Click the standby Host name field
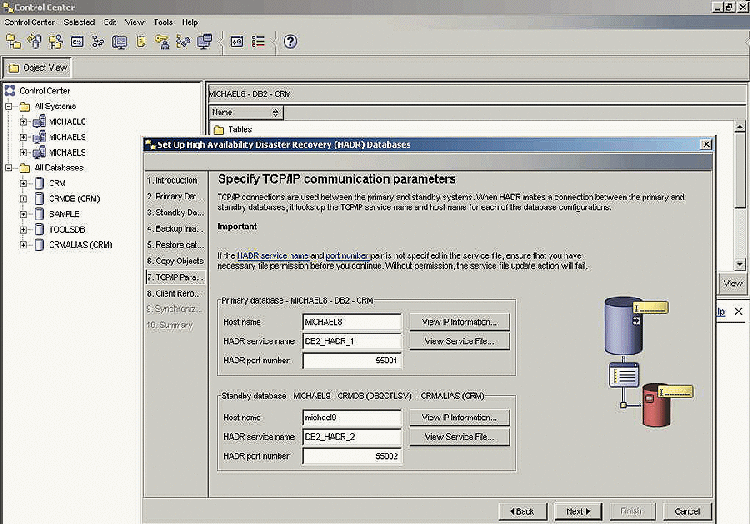Image resolution: width=750 pixels, height=524 pixels. pos(352,417)
